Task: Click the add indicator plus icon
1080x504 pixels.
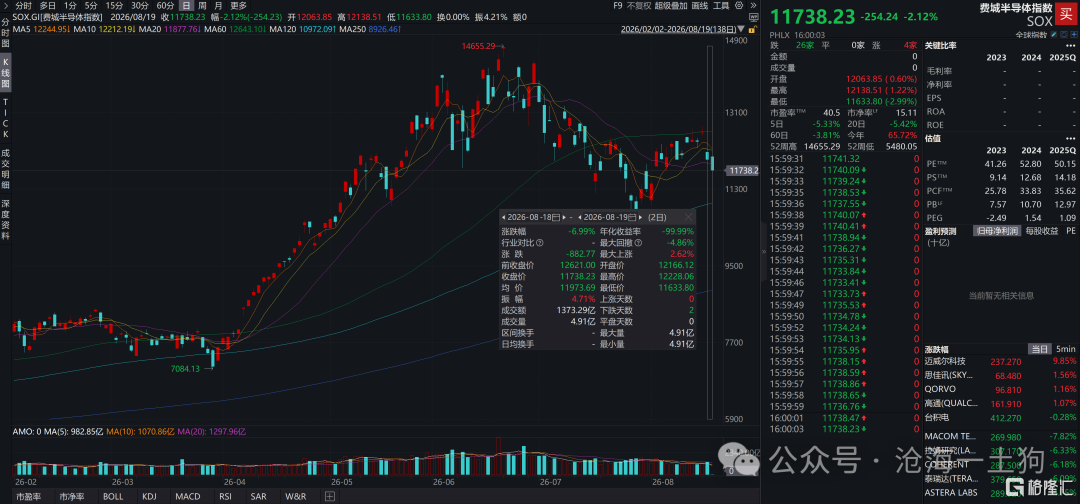Action: point(329,496)
